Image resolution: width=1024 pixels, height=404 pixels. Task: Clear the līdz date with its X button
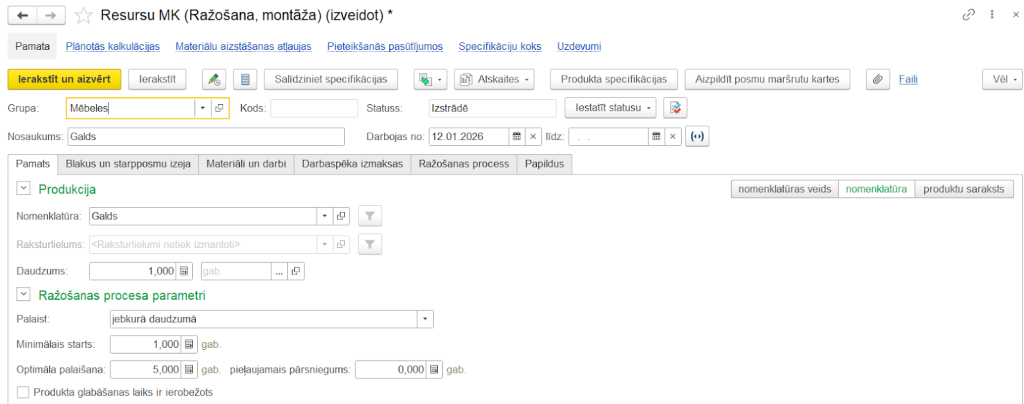tap(673, 136)
